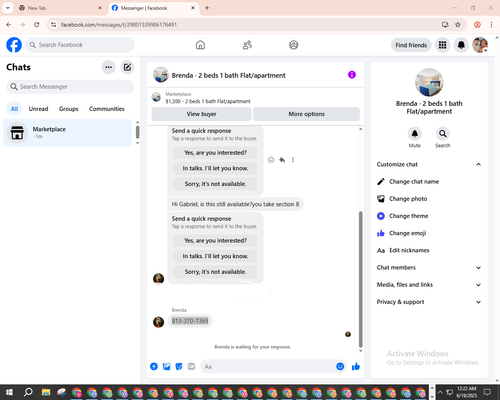Image resolution: width=500 pixels, height=400 pixels.
Task: Open Chrome three-dot menu
Action: pos(491,25)
